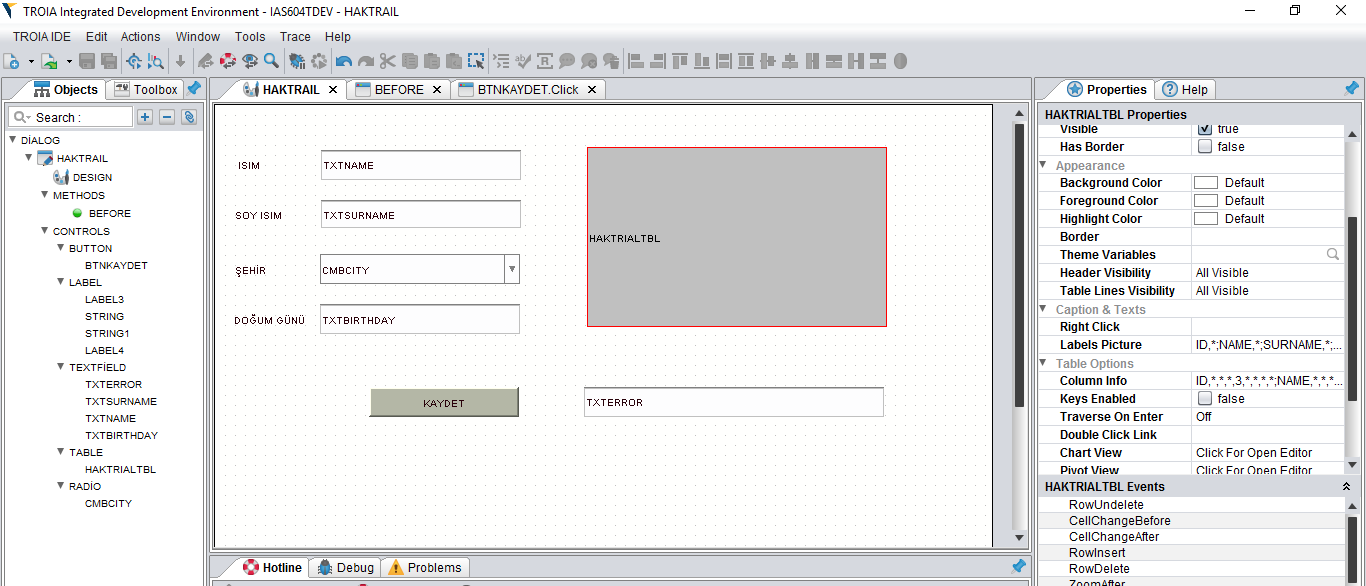Image resolution: width=1366 pixels, height=586 pixels.
Task: Click the magnifier search icon in toolbar
Action: [271, 61]
